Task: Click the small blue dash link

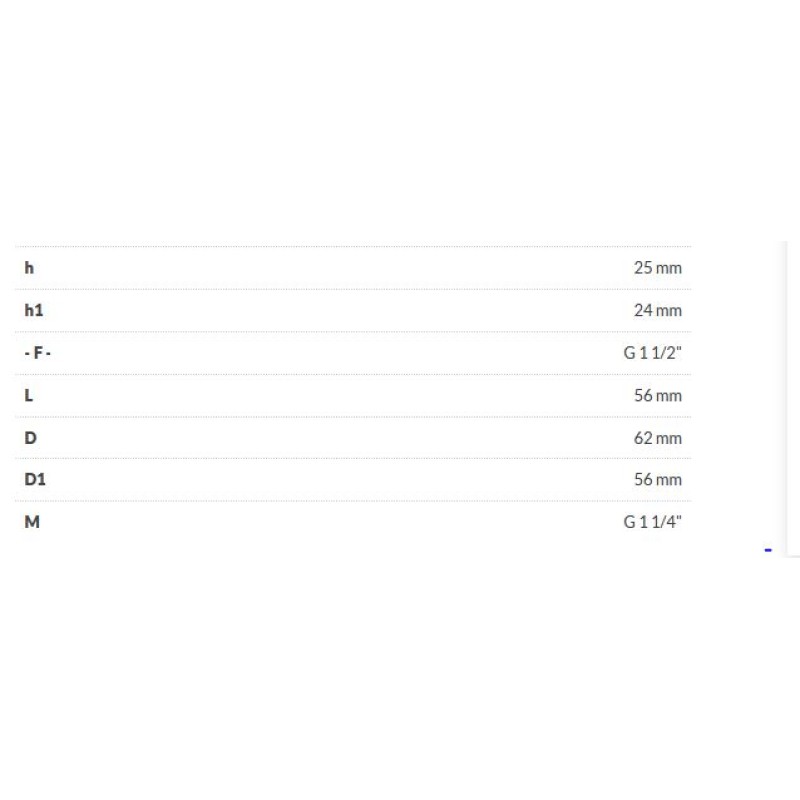Action: point(768,549)
